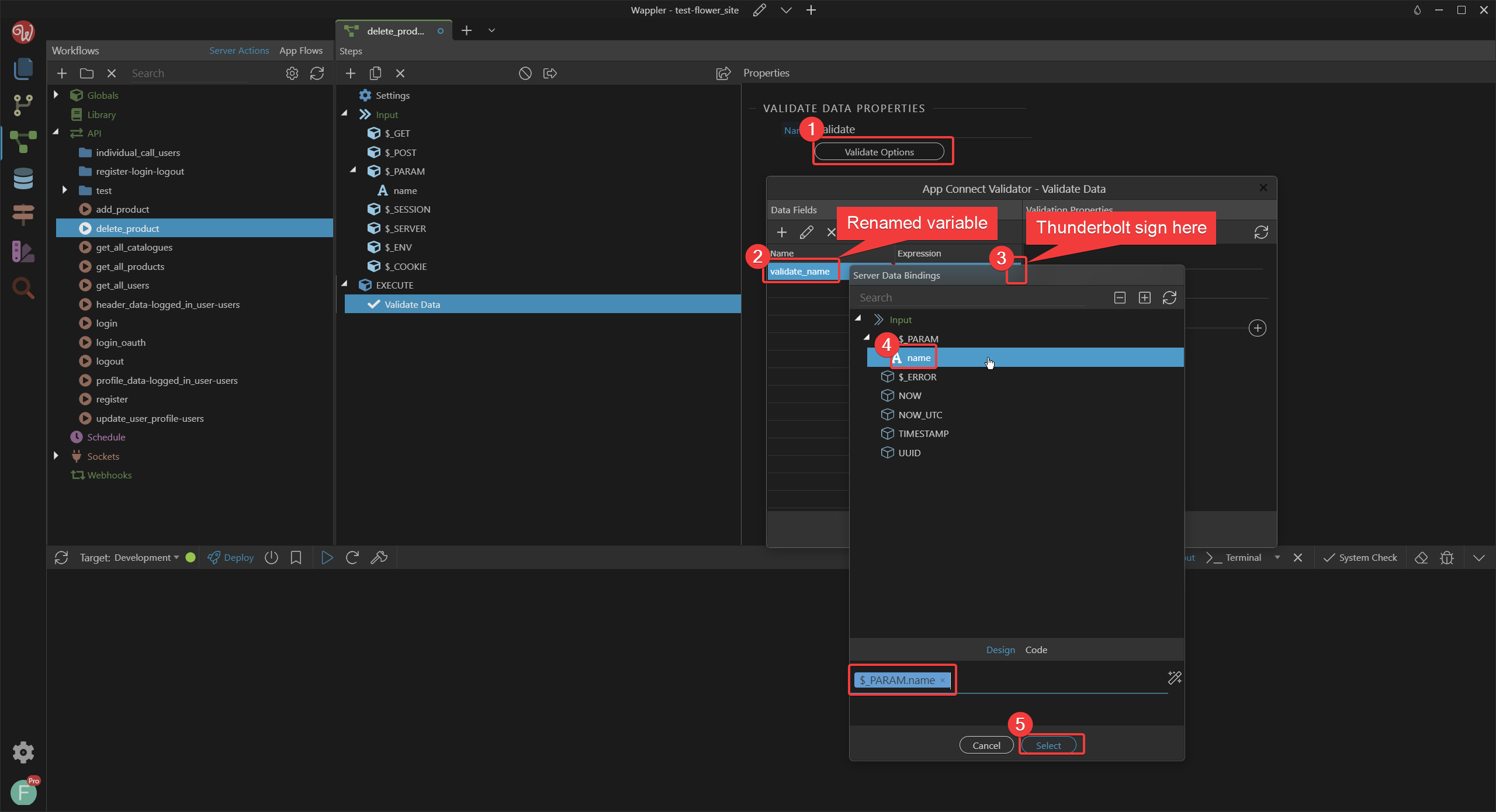Image resolution: width=1496 pixels, height=812 pixels.
Task: Edit data field with pencil icon
Action: pyautogui.click(x=806, y=232)
